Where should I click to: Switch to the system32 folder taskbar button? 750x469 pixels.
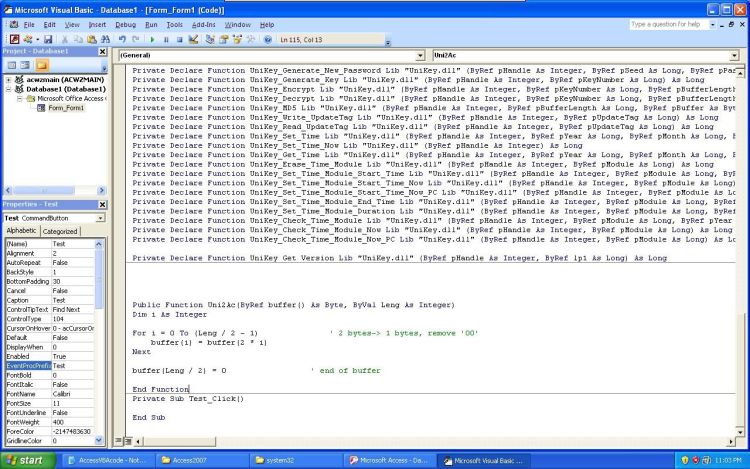coord(296,460)
